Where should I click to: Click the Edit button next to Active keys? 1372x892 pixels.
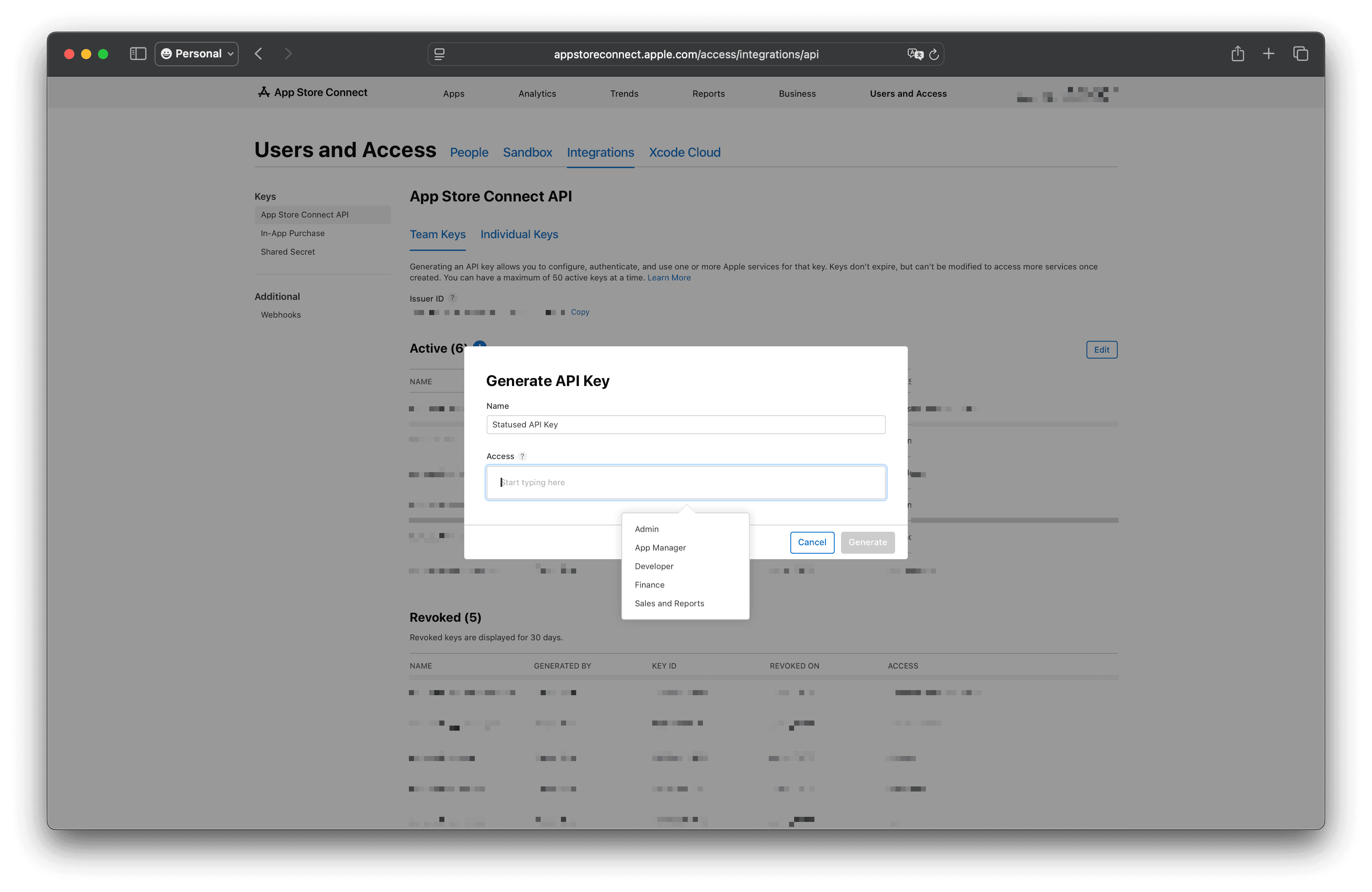1101,349
